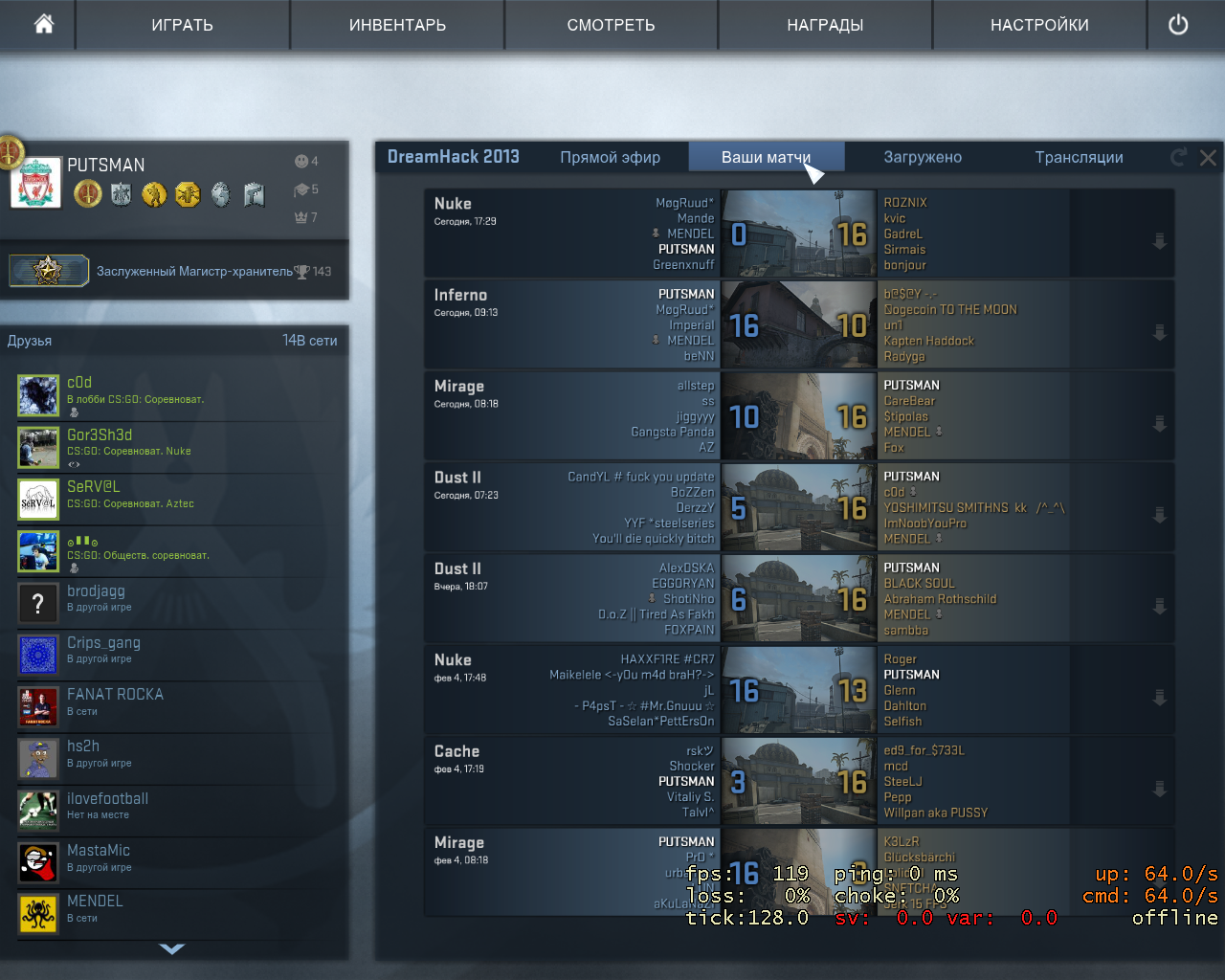The height and width of the screenshot is (980, 1225).
Task: Click player name Dogecoin TO THE MOON
Action: pos(950,309)
